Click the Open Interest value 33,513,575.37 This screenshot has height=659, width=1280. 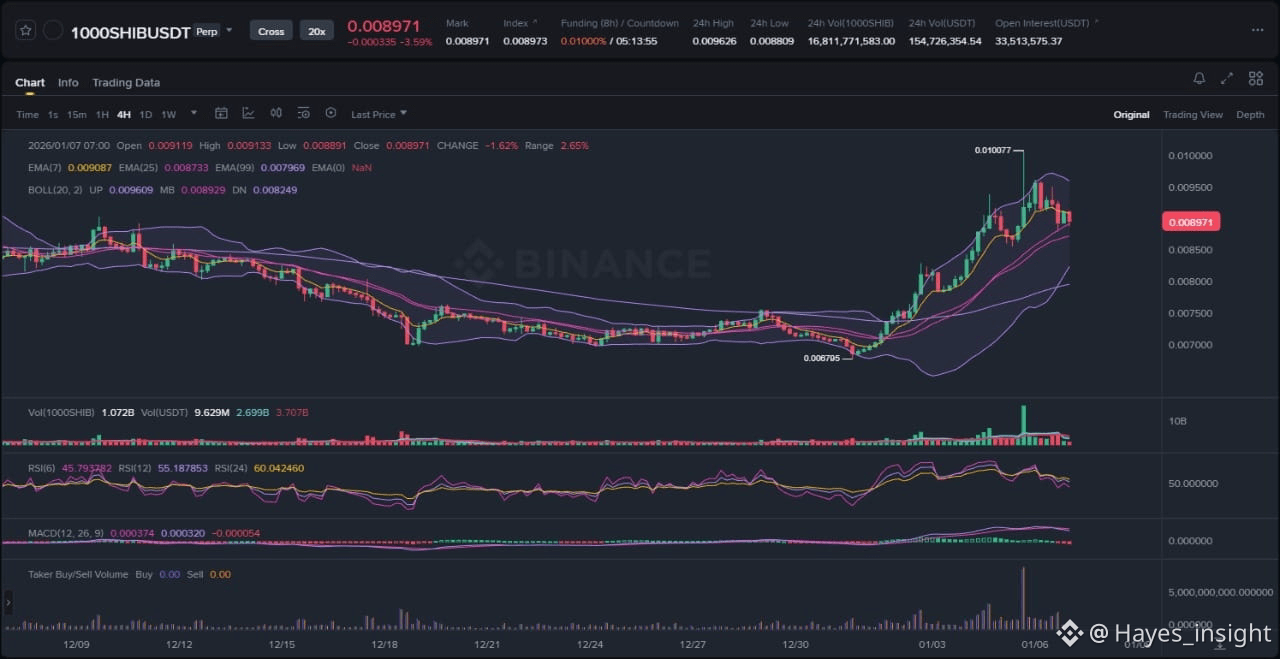coord(1028,41)
